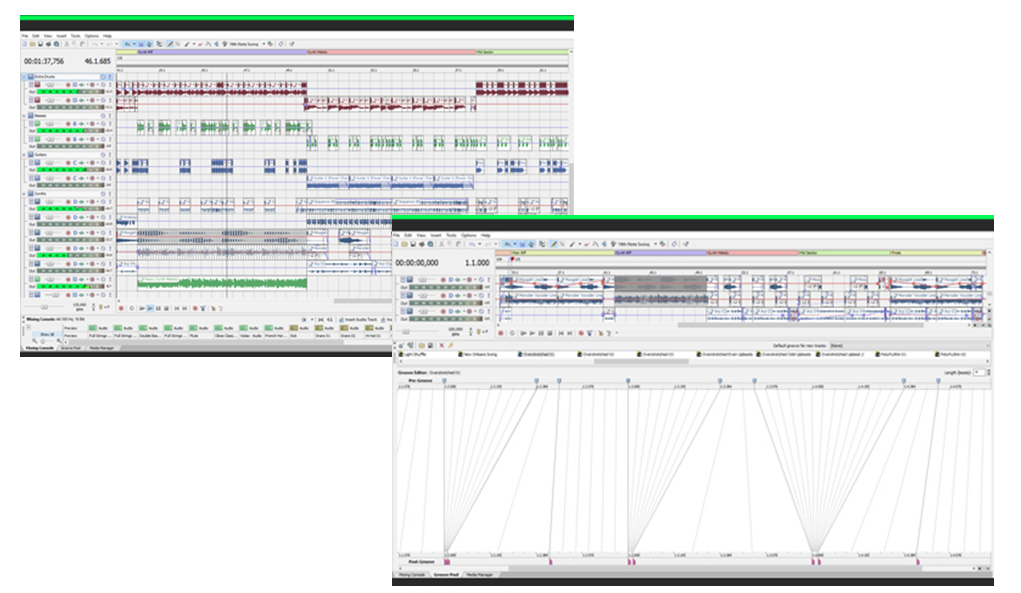Screen dimensions: 1021x593
Task: Play from start in the Mixing Console window
Action: point(142,309)
